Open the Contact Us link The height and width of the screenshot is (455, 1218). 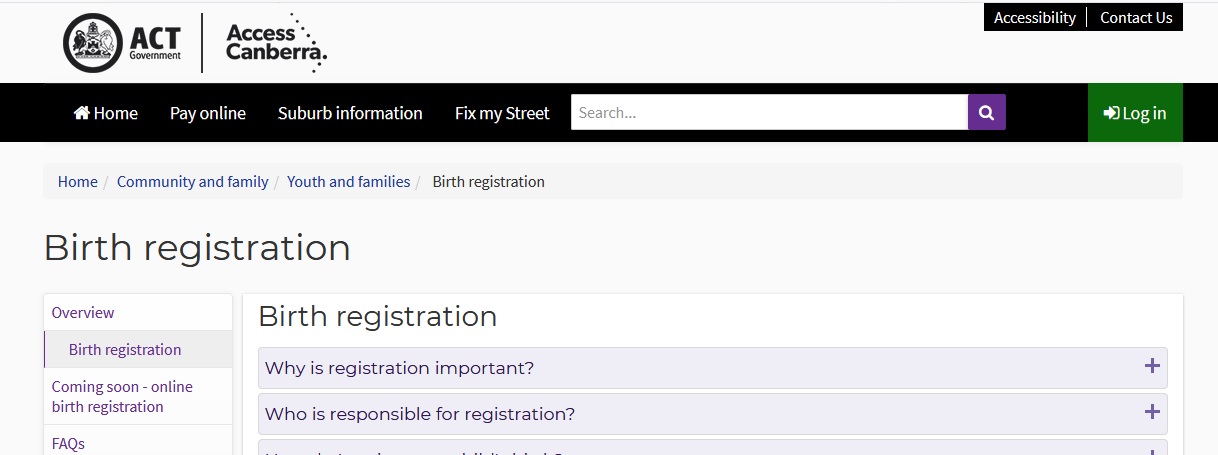[x=1136, y=18]
